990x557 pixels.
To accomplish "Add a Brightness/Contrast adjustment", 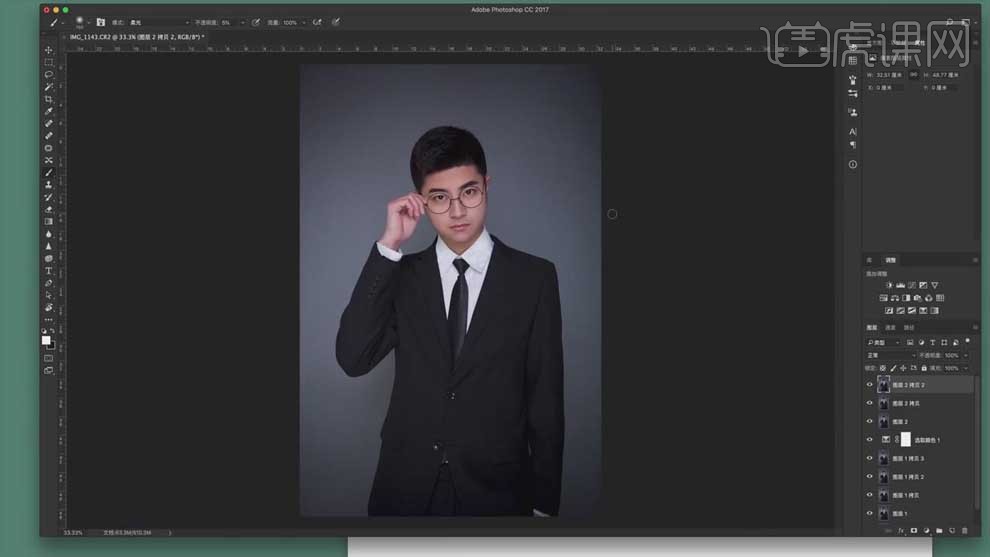I will (x=889, y=285).
